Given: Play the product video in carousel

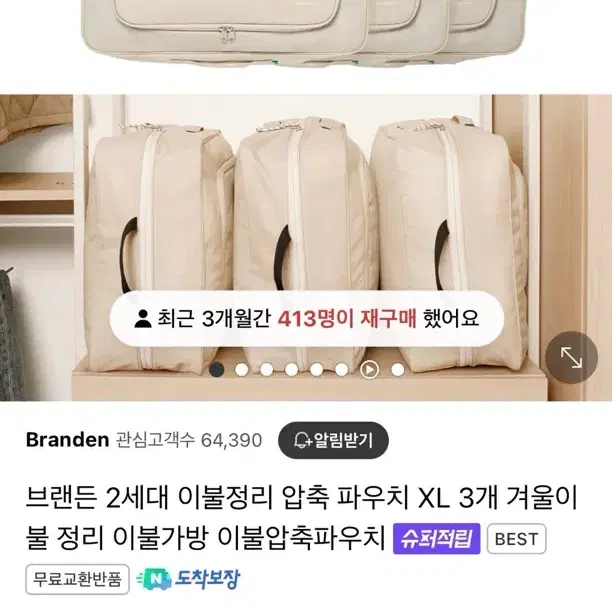Looking at the screenshot, I should click(x=369, y=369).
